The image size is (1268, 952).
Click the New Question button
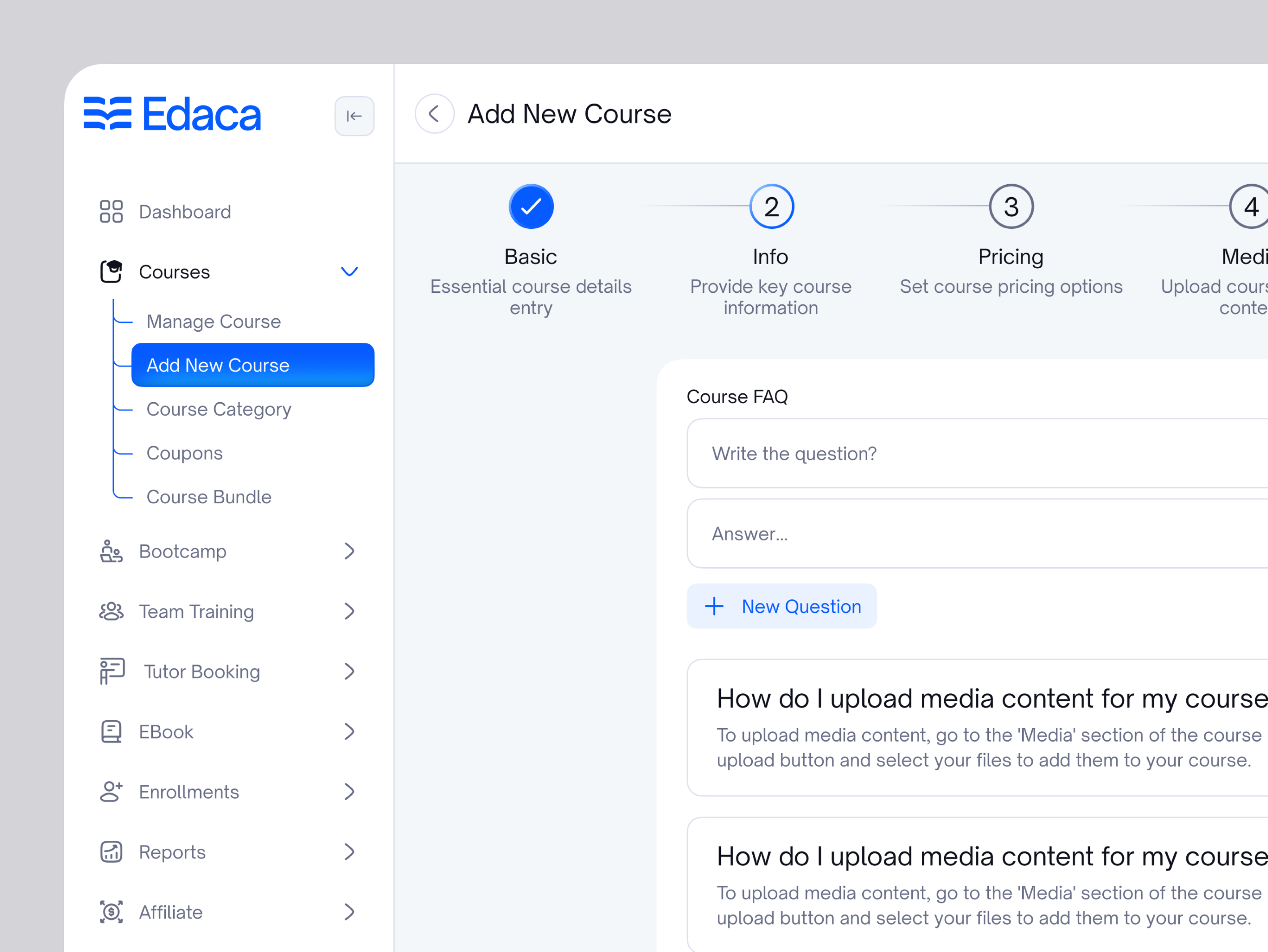coord(781,606)
